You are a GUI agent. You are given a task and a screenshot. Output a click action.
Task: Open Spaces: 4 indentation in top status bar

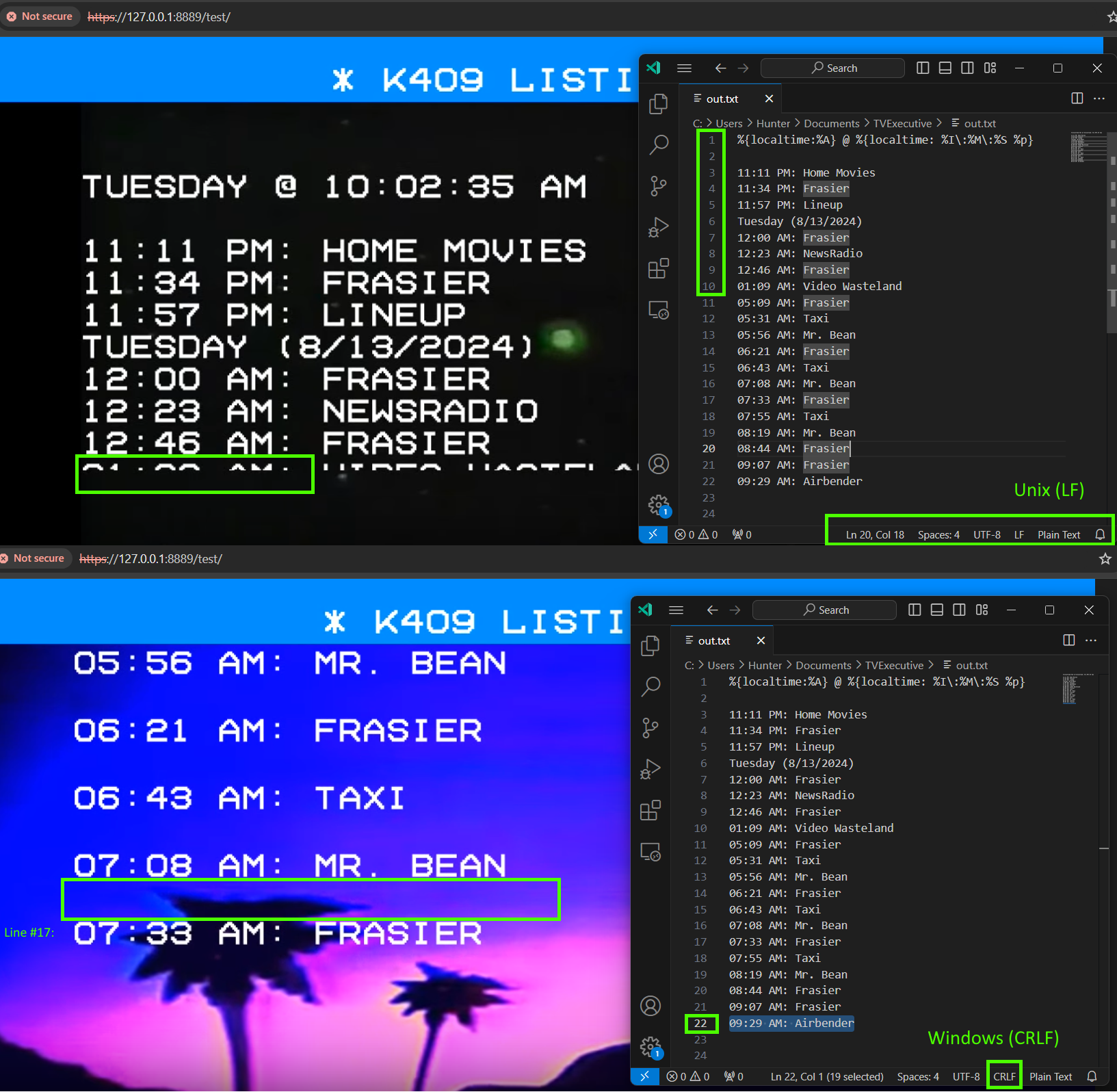(938, 534)
